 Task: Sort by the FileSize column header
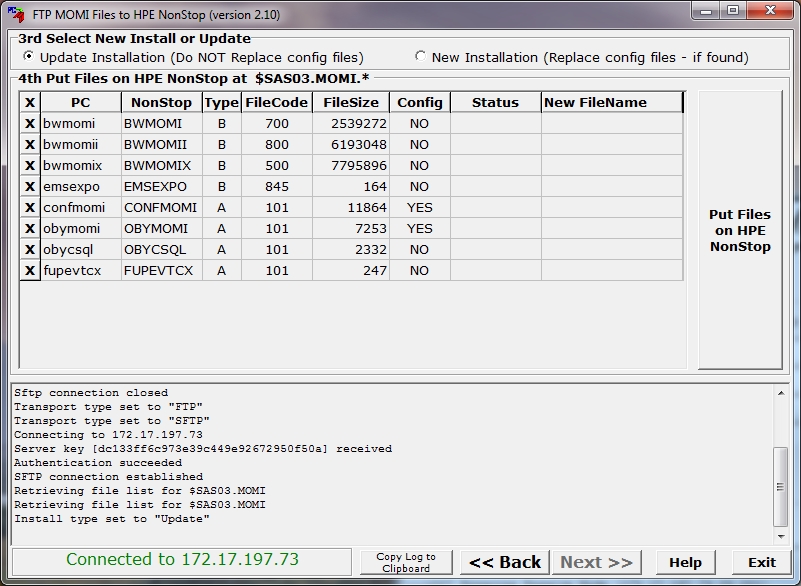tap(350, 102)
